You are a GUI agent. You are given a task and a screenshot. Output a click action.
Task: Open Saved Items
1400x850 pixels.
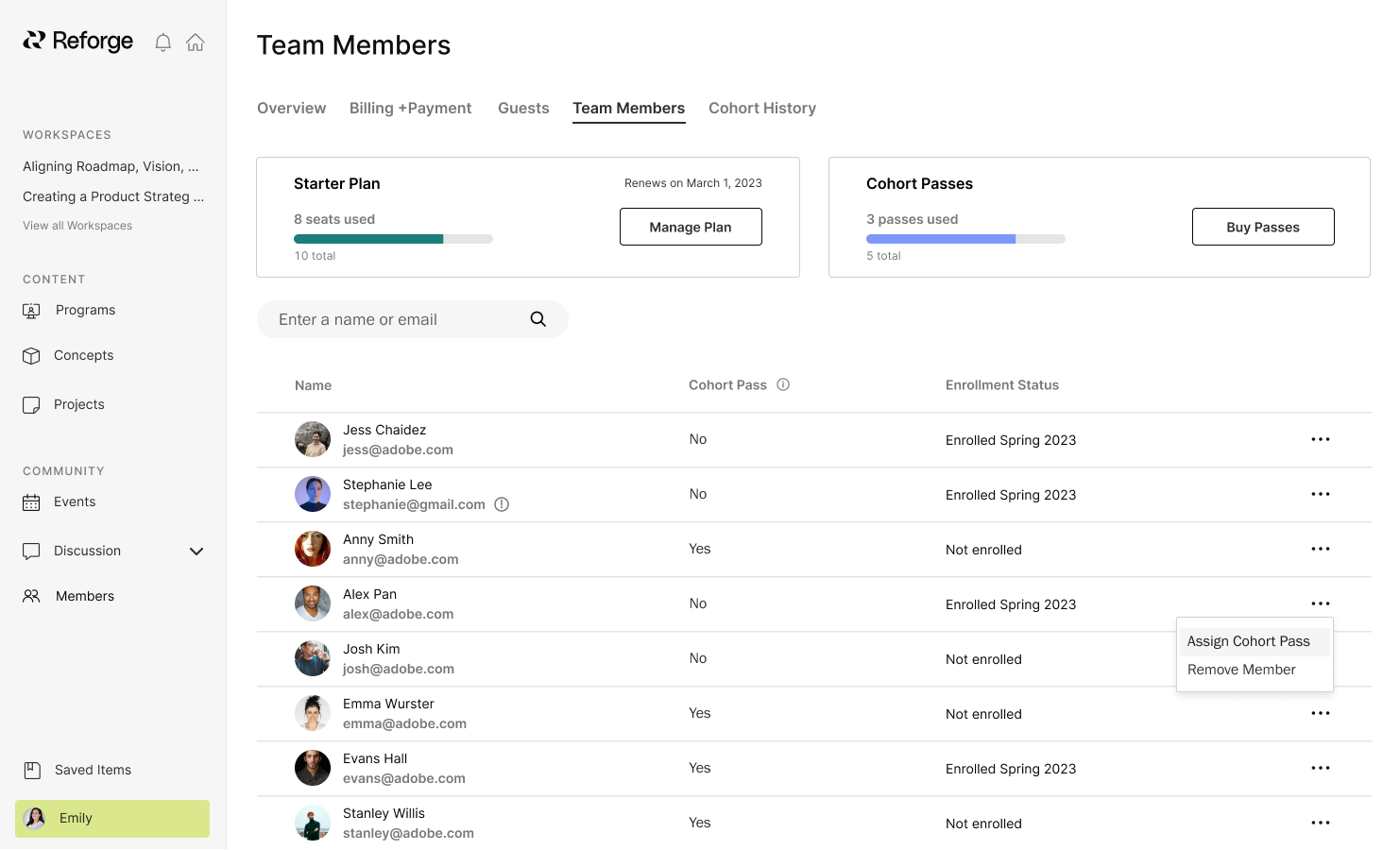77,770
